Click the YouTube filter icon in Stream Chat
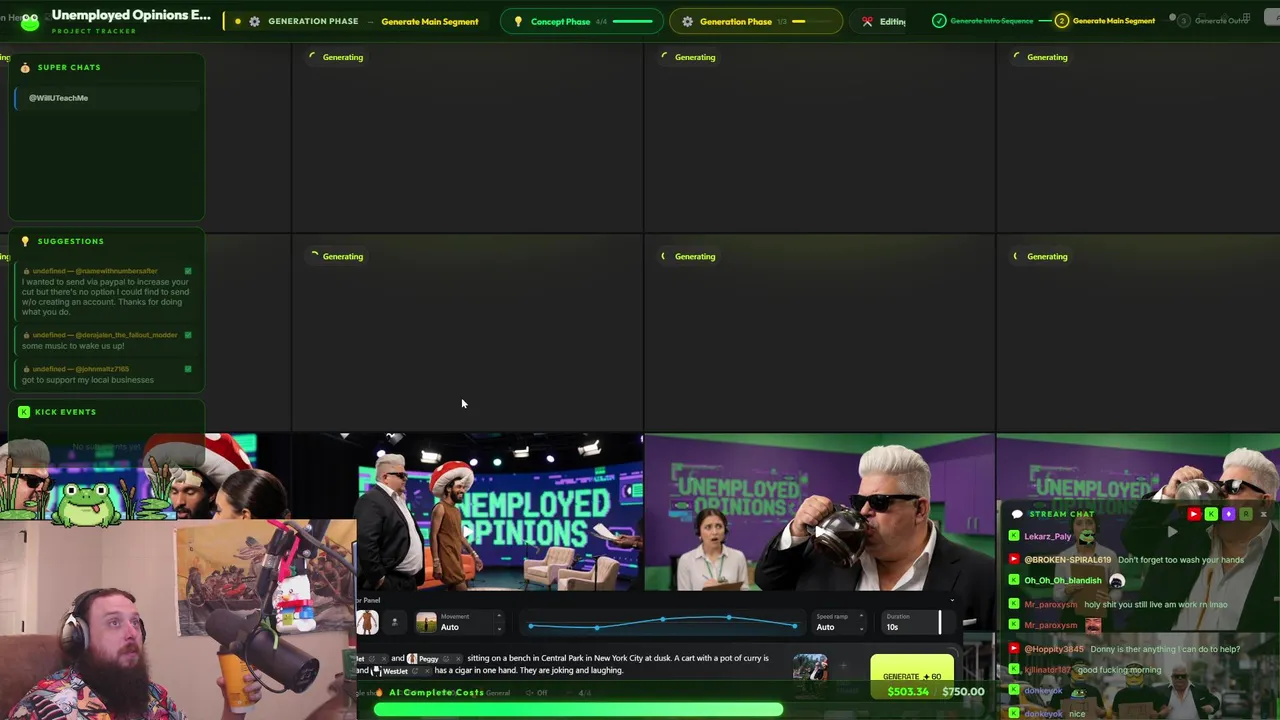The height and width of the screenshot is (720, 1280). point(1193,514)
